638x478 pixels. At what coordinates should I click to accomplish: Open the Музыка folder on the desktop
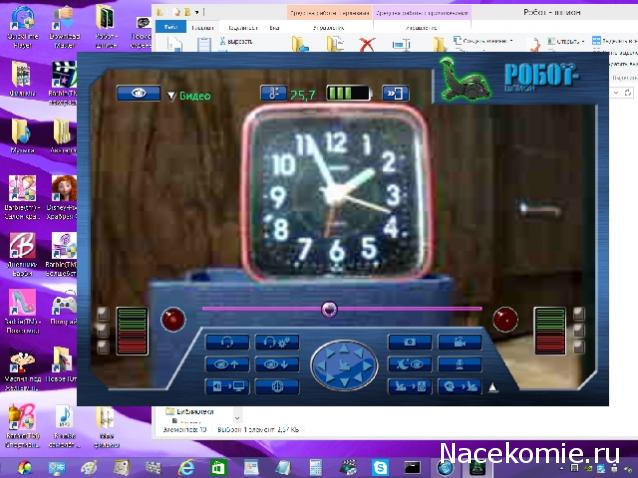[x=21, y=137]
